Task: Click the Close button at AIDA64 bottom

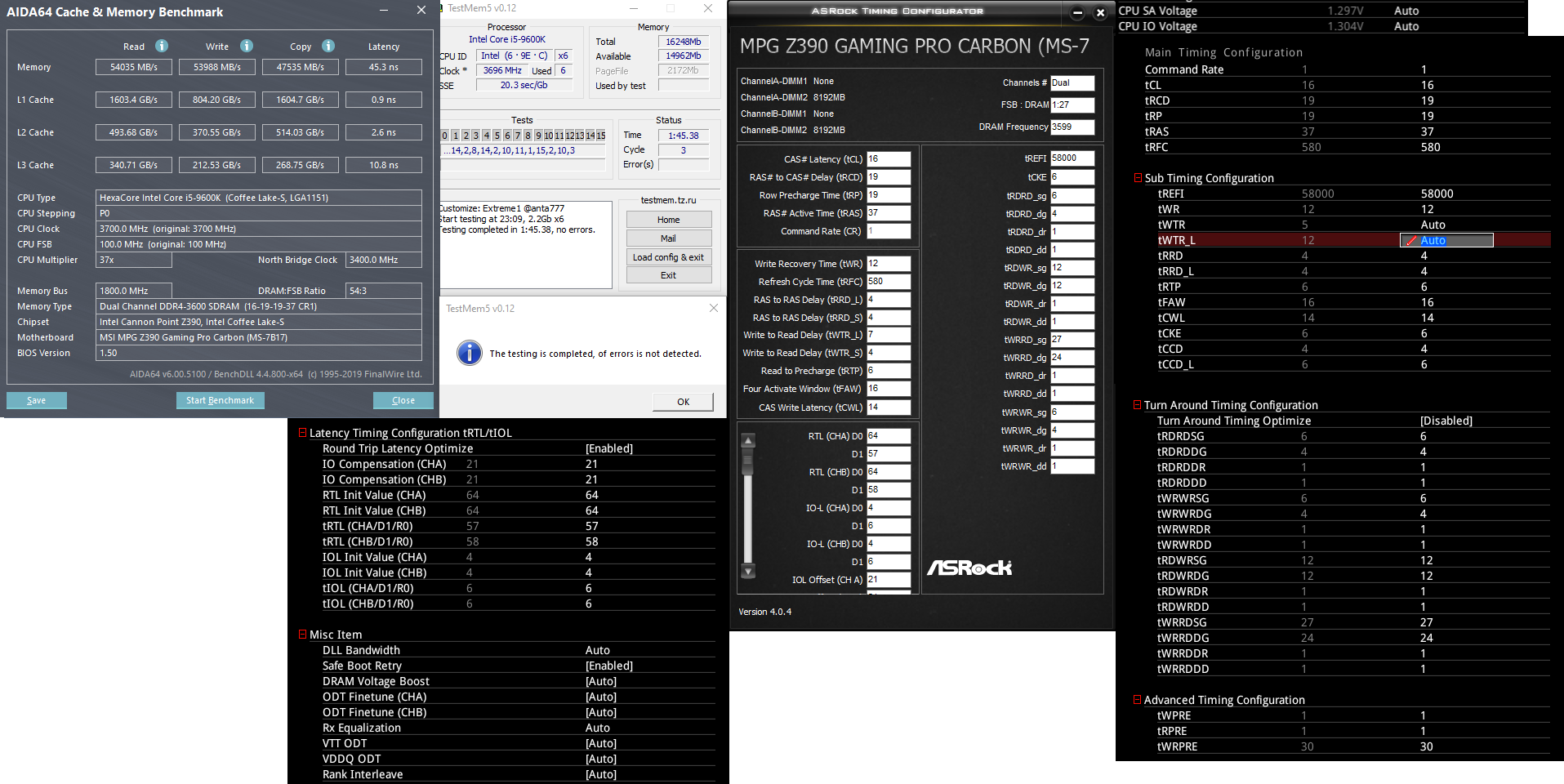Action: pyautogui.click(x=403, y=400)
